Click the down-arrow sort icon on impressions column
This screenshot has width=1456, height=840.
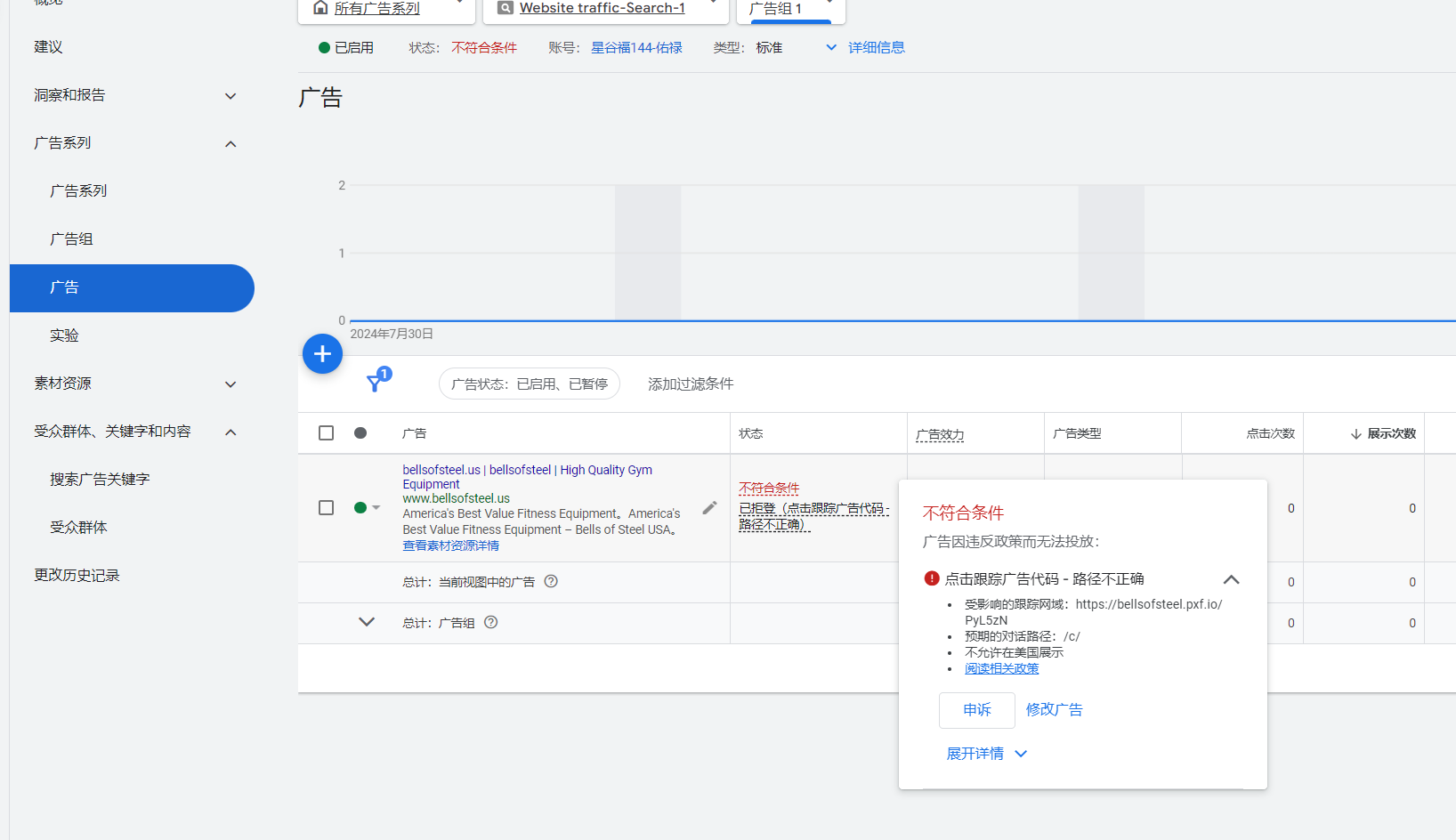pyautogui.click(x=1355, y=434)
